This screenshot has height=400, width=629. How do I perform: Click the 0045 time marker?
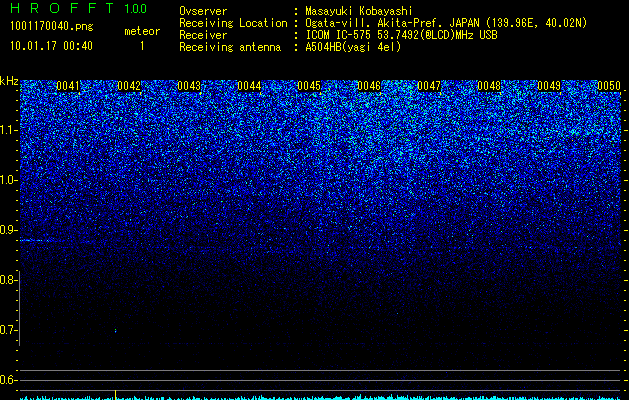click(309, 86)
